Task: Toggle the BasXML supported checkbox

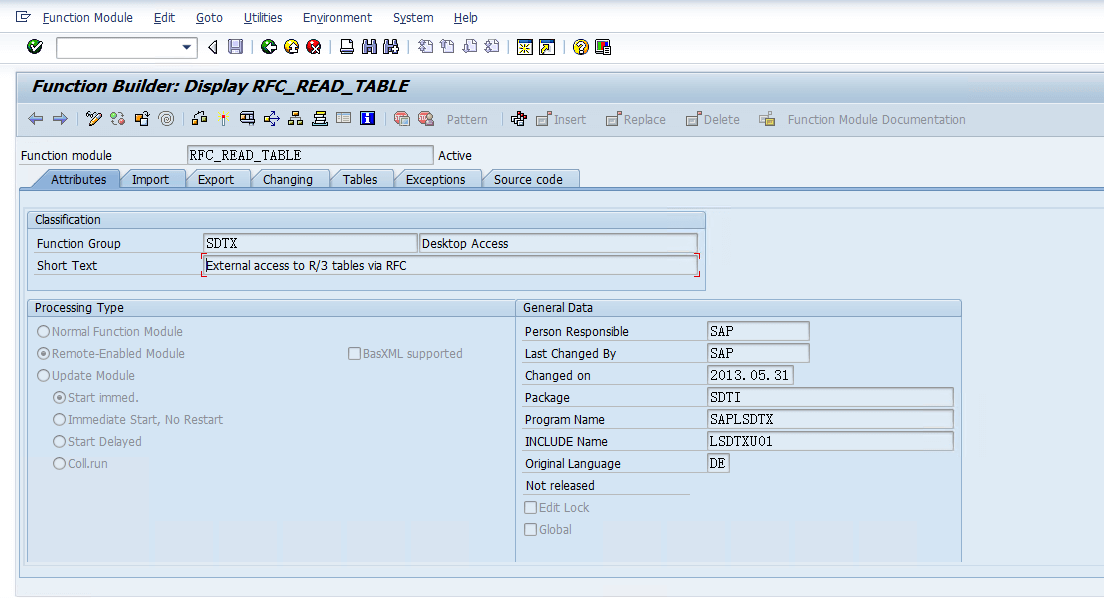Action: [354, 353]
